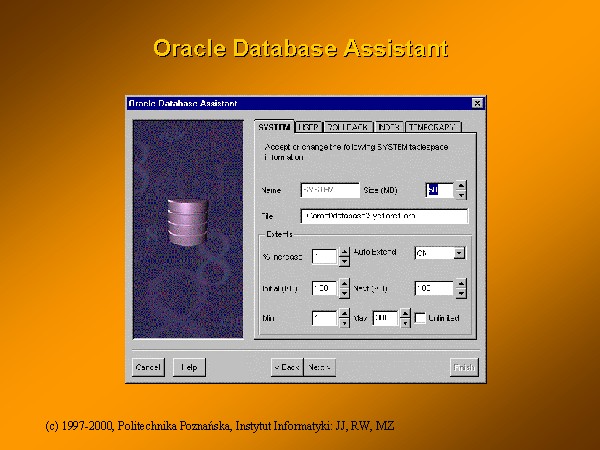This screenshot has width=600, height=450.
Task: Increase Initial extent with up arrow
Action: pyautogui.click(x=344, y=284)
